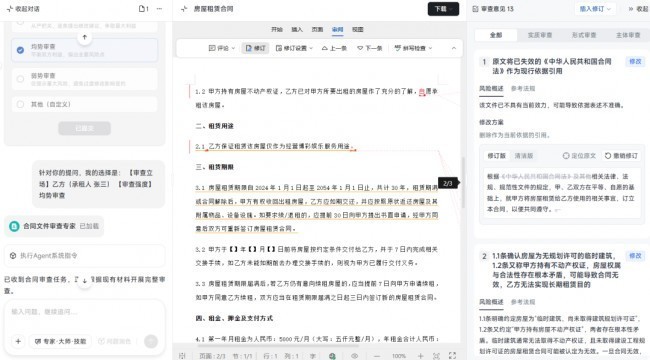Open the 拼写检查 spell check dropdown

pos(413,48)
